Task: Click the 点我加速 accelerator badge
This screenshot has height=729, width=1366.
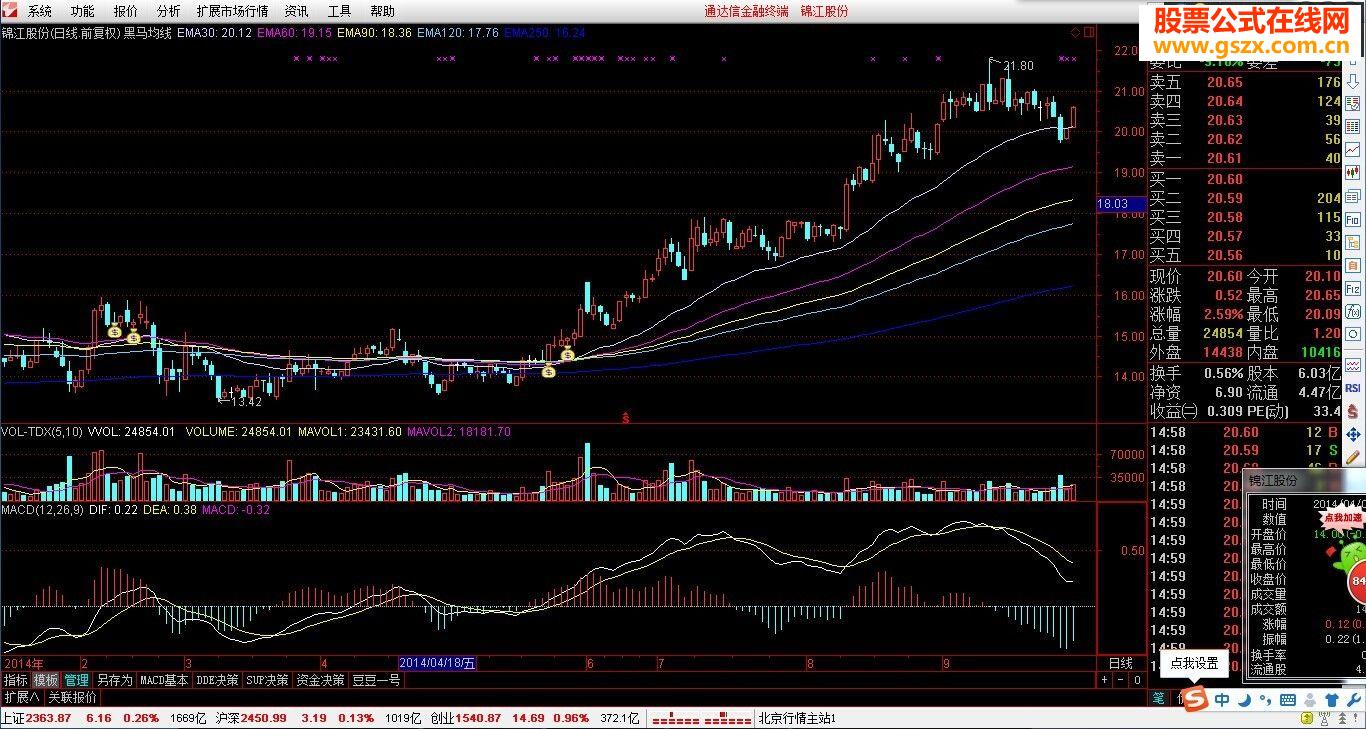Action: pyautogui.click(x=1342, y=518)
